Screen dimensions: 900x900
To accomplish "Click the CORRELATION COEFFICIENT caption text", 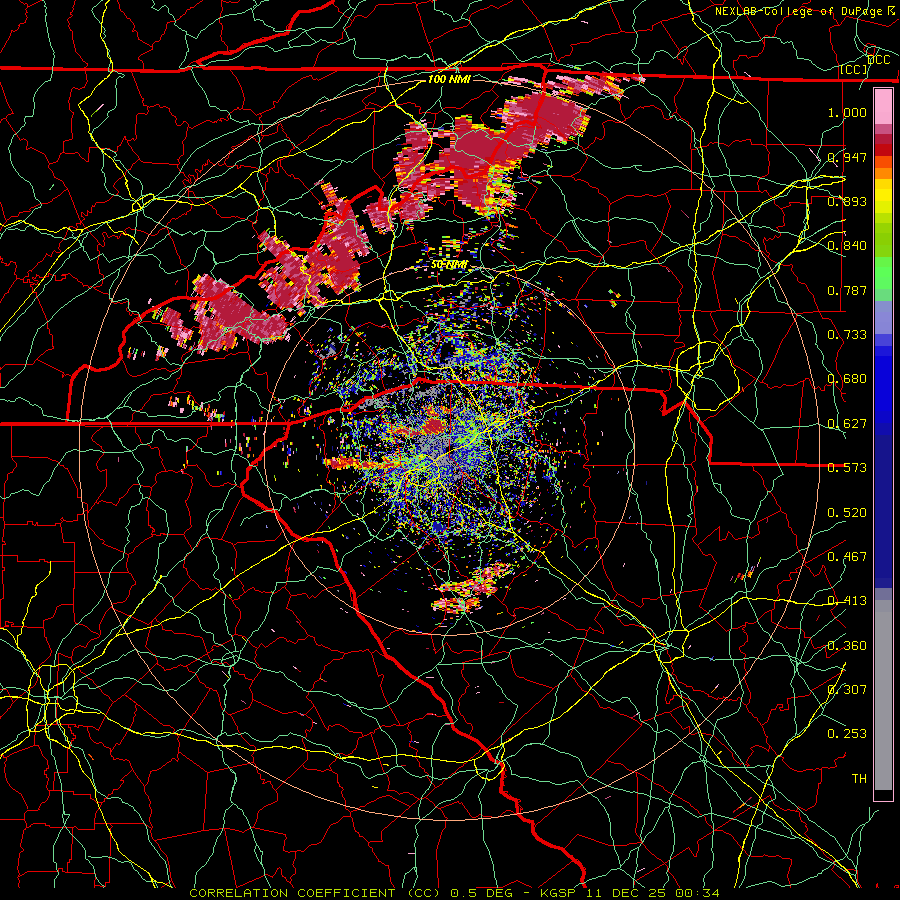I will click(315, 893).
